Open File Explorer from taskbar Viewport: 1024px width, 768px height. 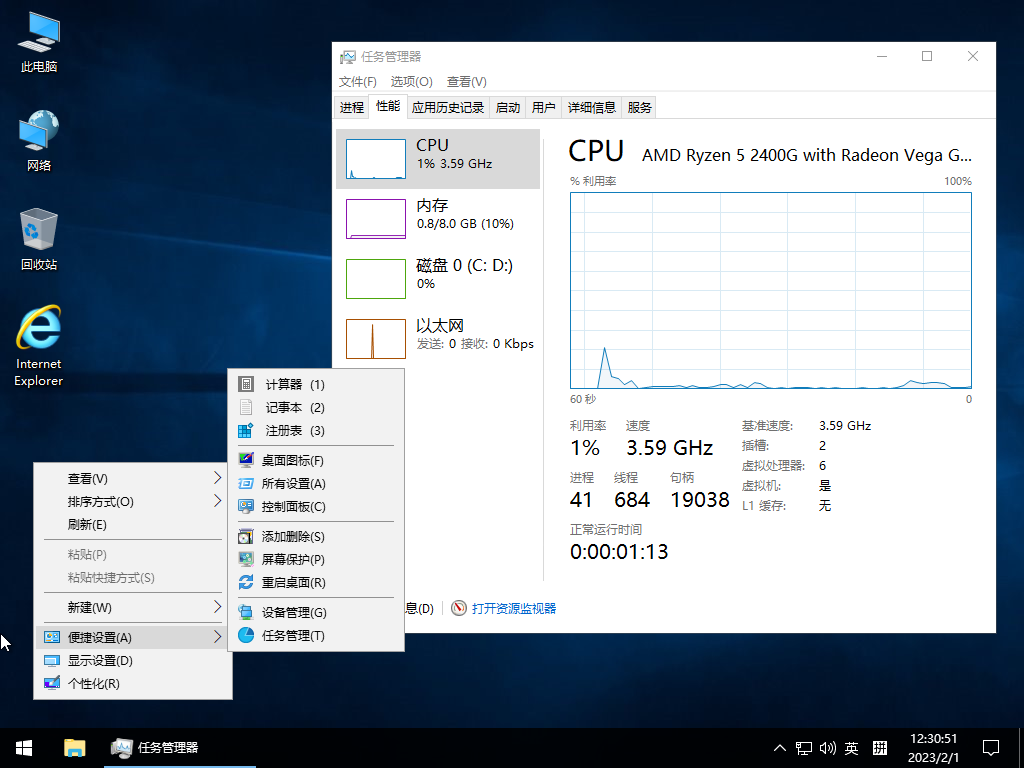75,747
